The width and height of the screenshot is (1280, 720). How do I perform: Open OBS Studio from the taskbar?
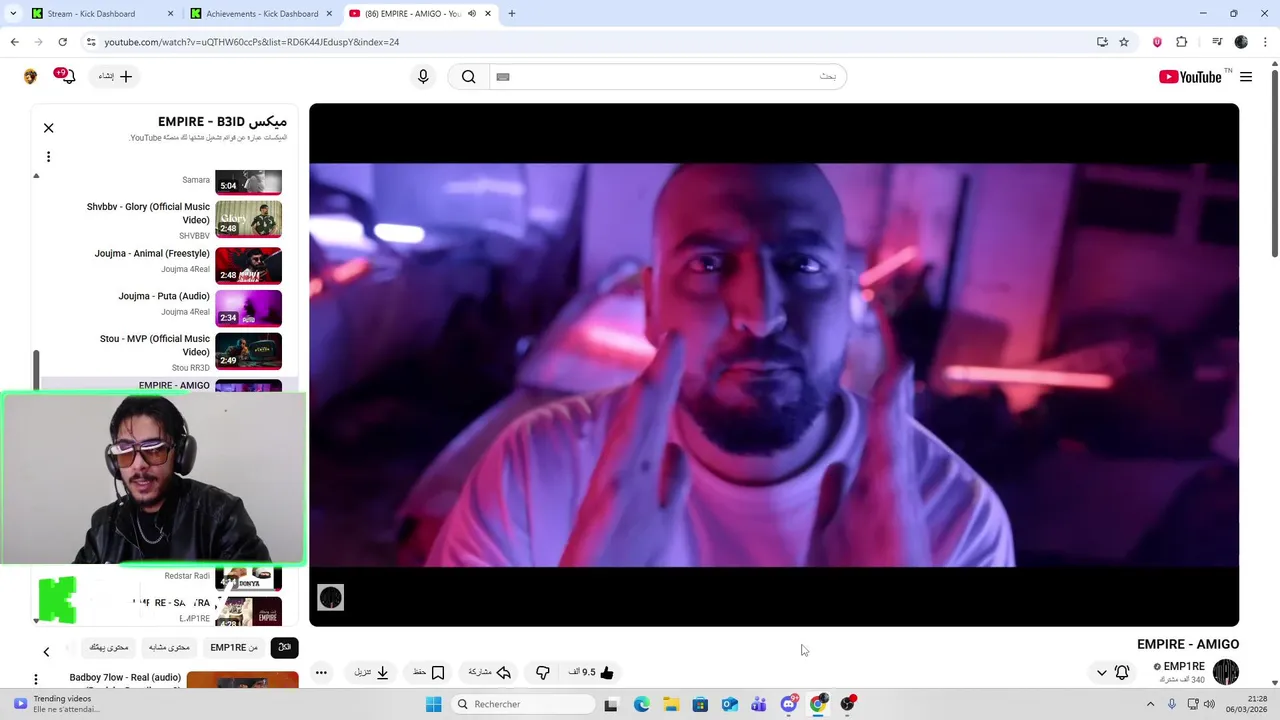(848, 704)
